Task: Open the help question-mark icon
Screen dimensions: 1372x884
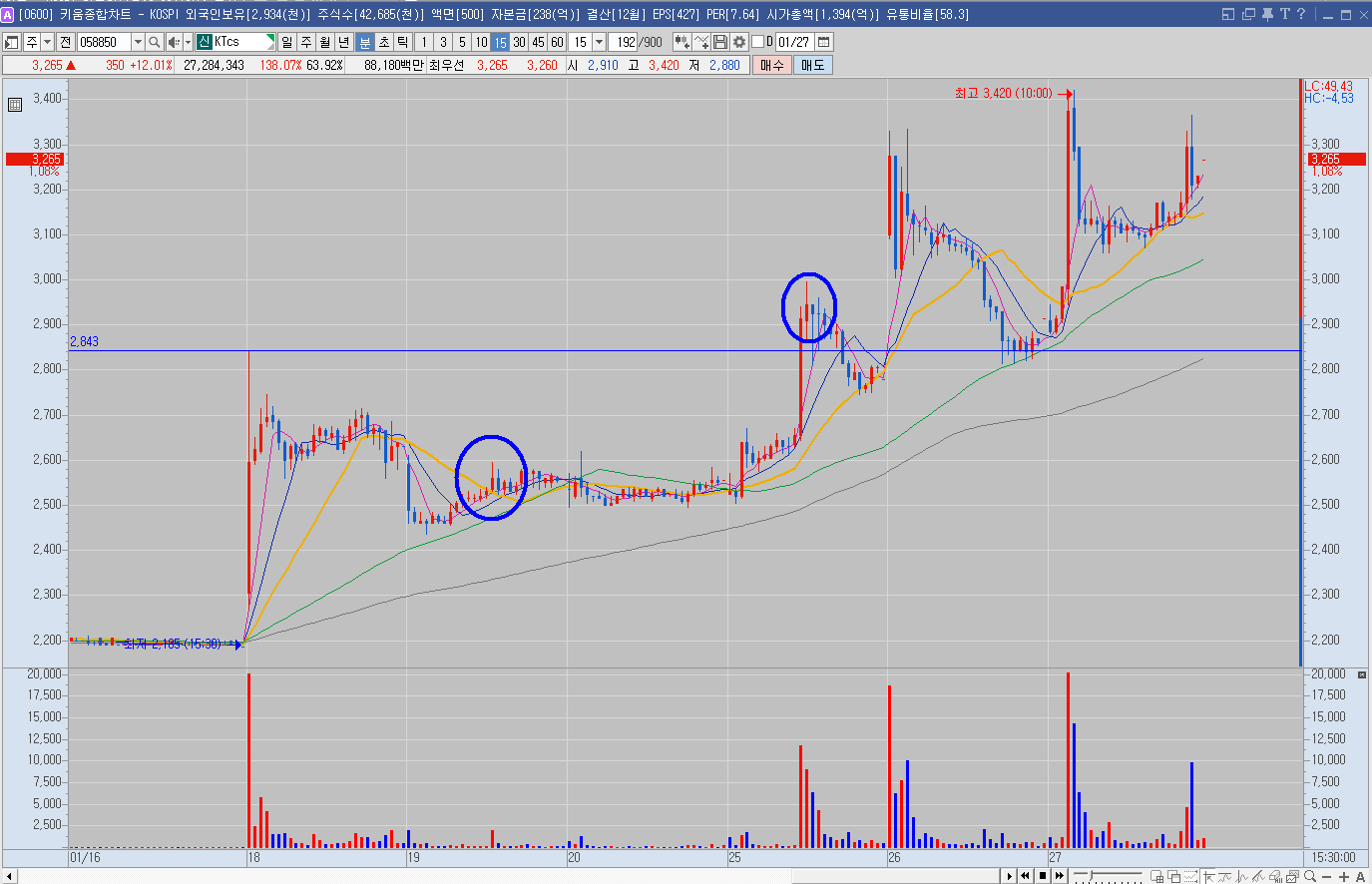Action: pos(1300,14)
